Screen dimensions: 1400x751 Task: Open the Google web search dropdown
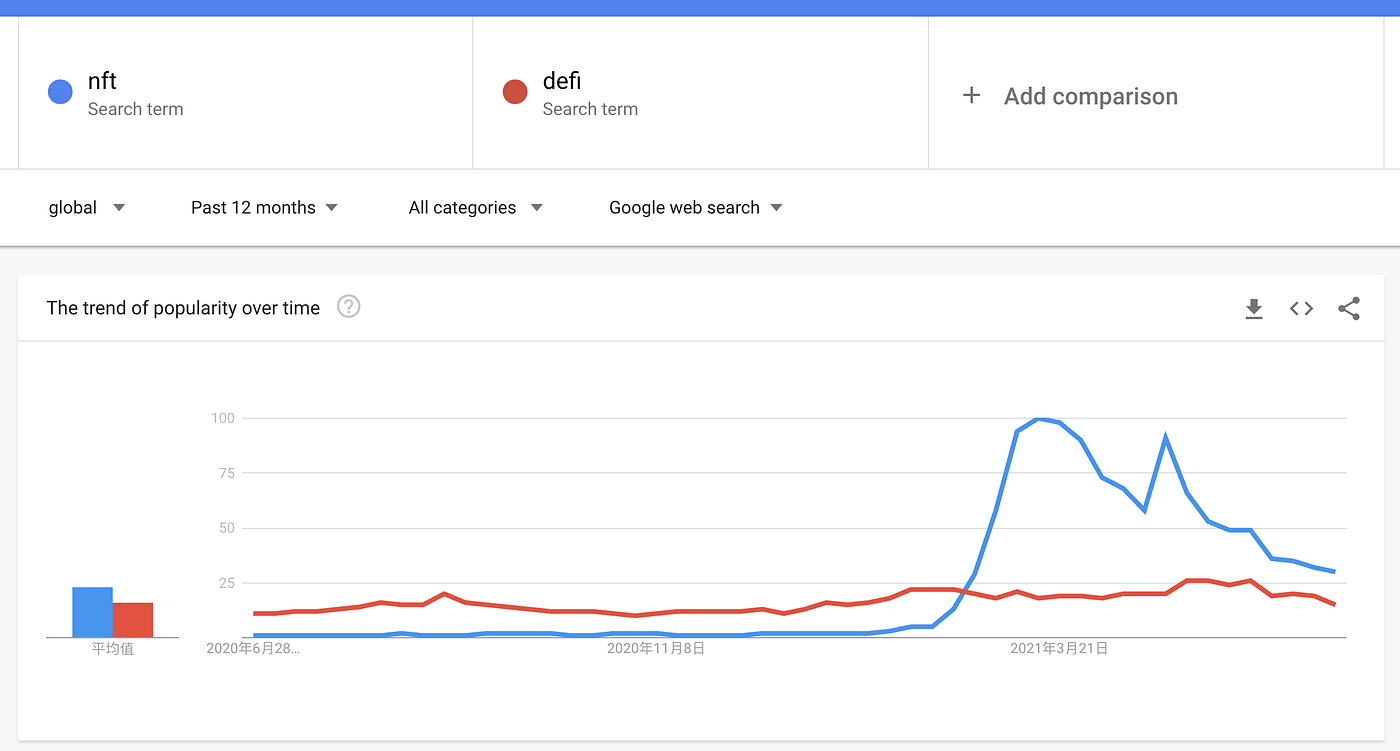point(696,208)
